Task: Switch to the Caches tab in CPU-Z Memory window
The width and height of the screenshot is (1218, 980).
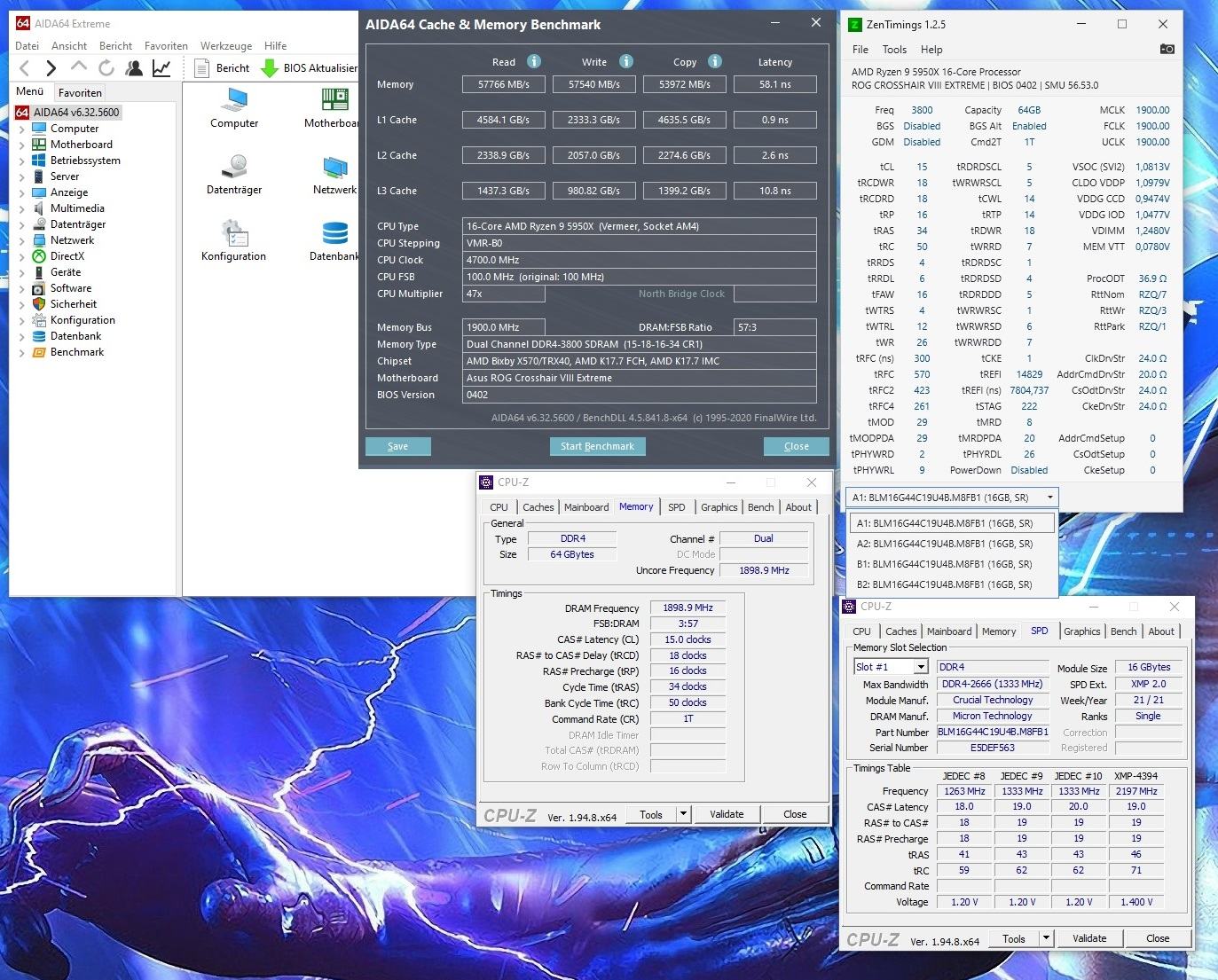Action: (x=538, y=507)
